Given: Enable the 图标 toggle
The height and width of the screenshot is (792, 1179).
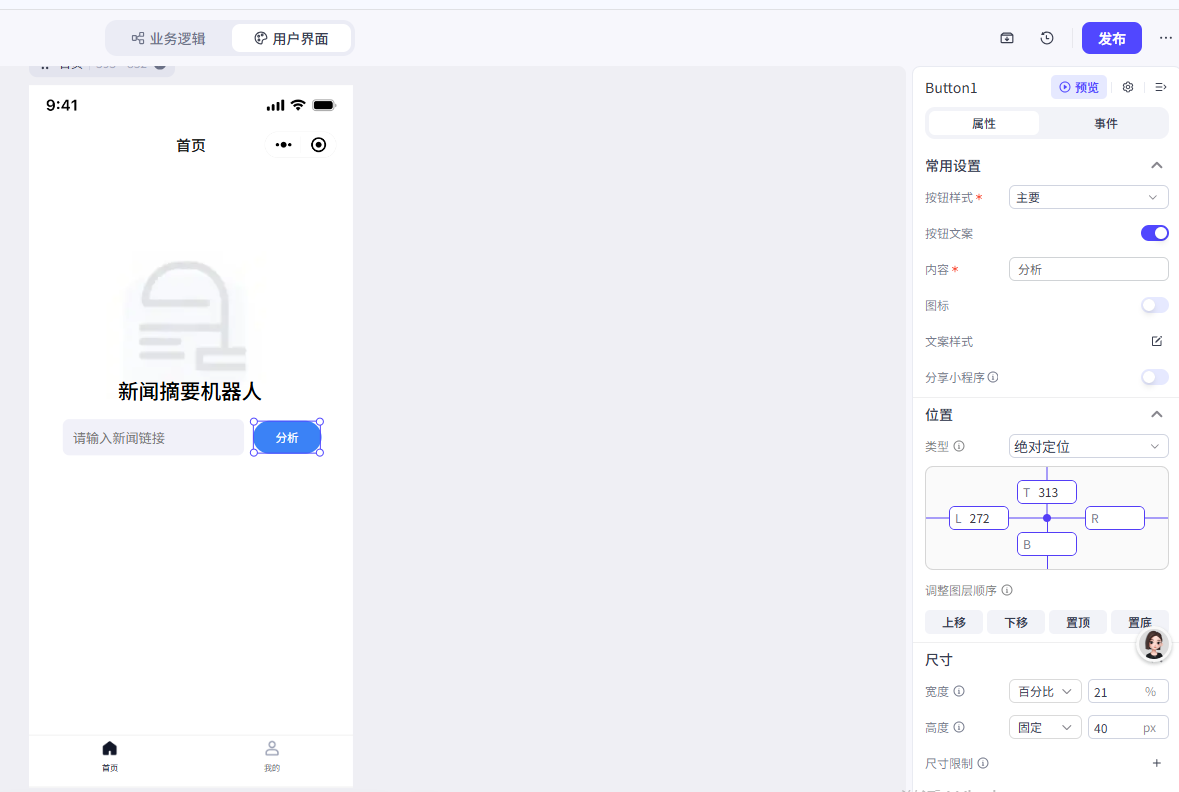Looking at the screenshot, I should pos(1154,305).
